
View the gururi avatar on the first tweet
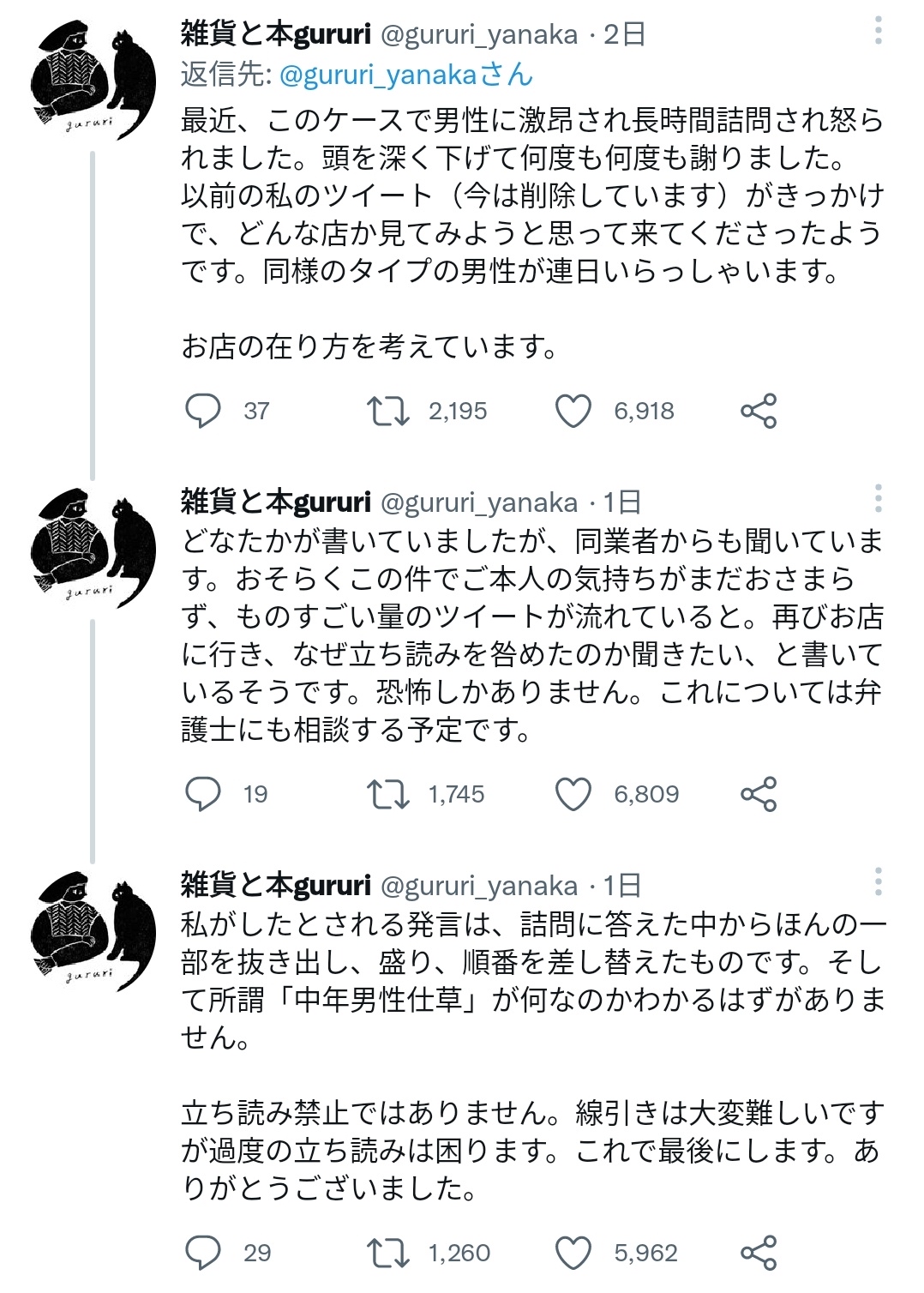tap(93, 81)
